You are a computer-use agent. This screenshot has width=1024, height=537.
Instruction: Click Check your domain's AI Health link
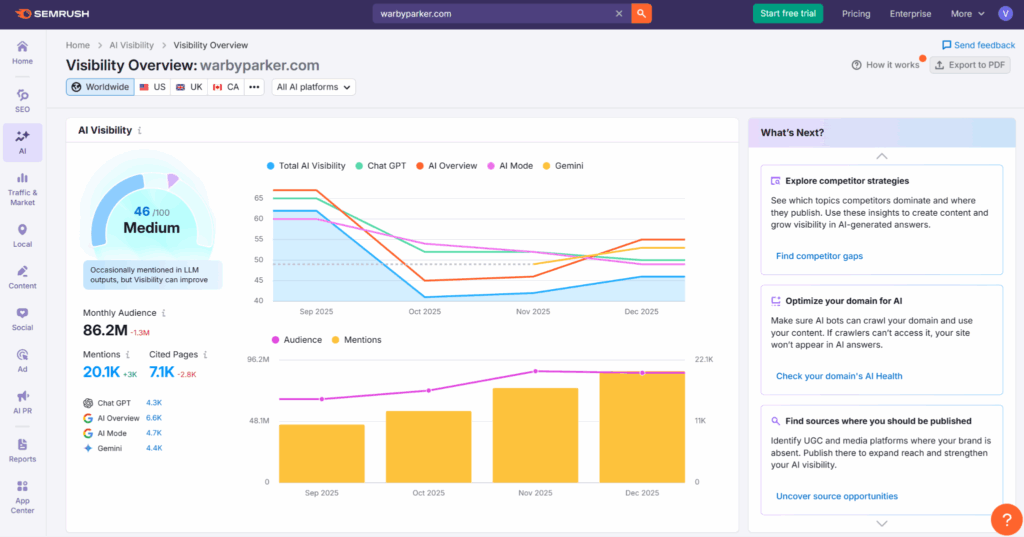click(839, 376)
